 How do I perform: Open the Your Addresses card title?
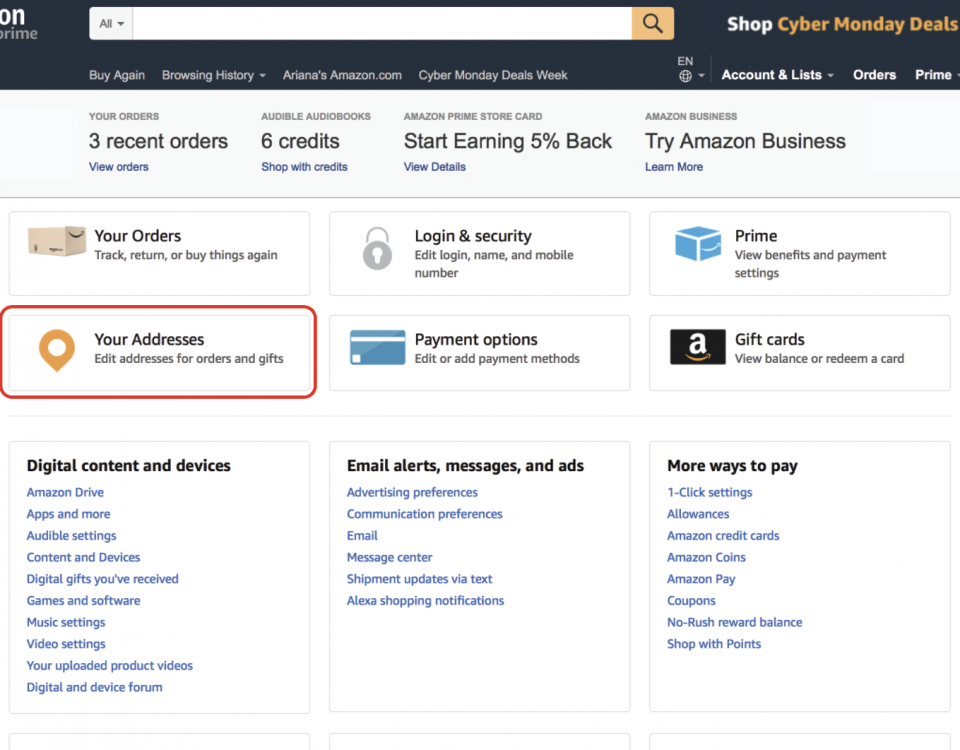click(x=149, y=339)
